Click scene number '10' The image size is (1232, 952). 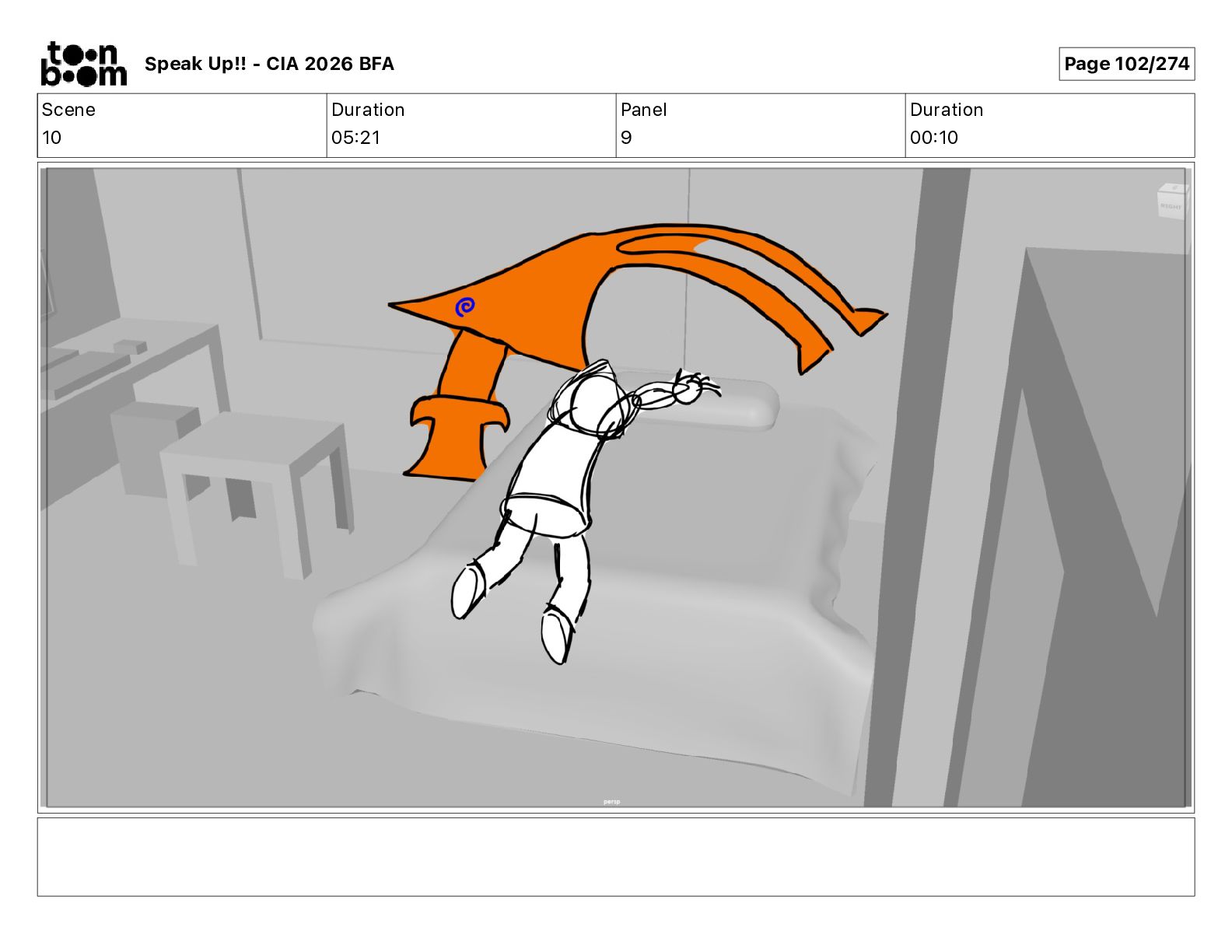[x=51, y=138]
